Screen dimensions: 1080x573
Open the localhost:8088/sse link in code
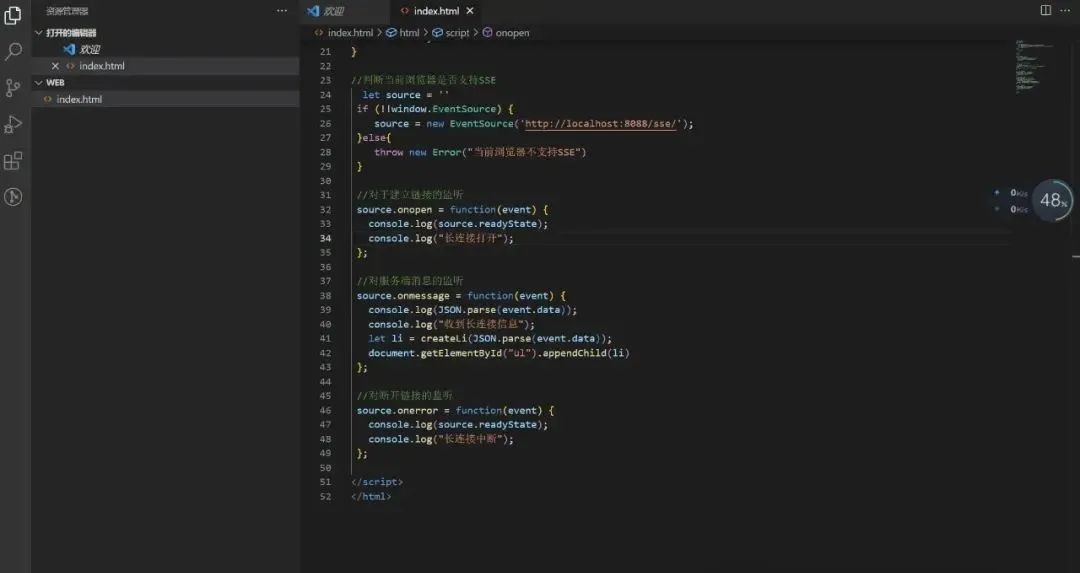pyautogui.click(x=601, y=124)
